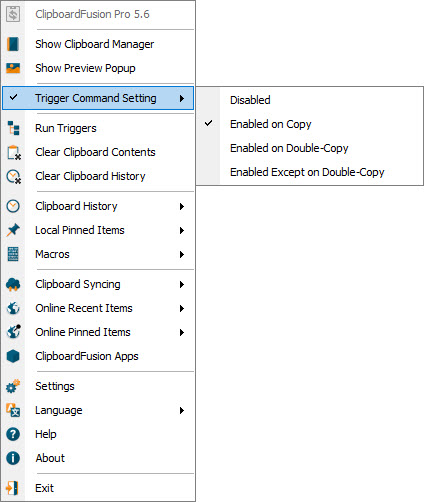This screenshot has width=424, height=502.
Task: Expand the Clipboard History submenu arrow
Action: [x=182, y=206]
